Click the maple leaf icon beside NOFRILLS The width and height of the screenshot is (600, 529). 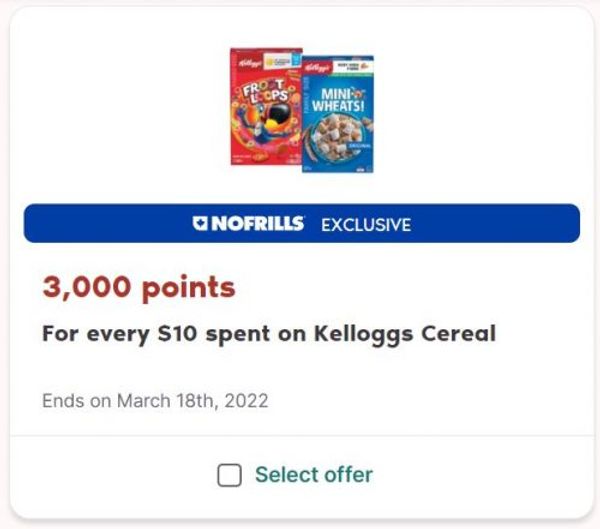coord(200,223)
